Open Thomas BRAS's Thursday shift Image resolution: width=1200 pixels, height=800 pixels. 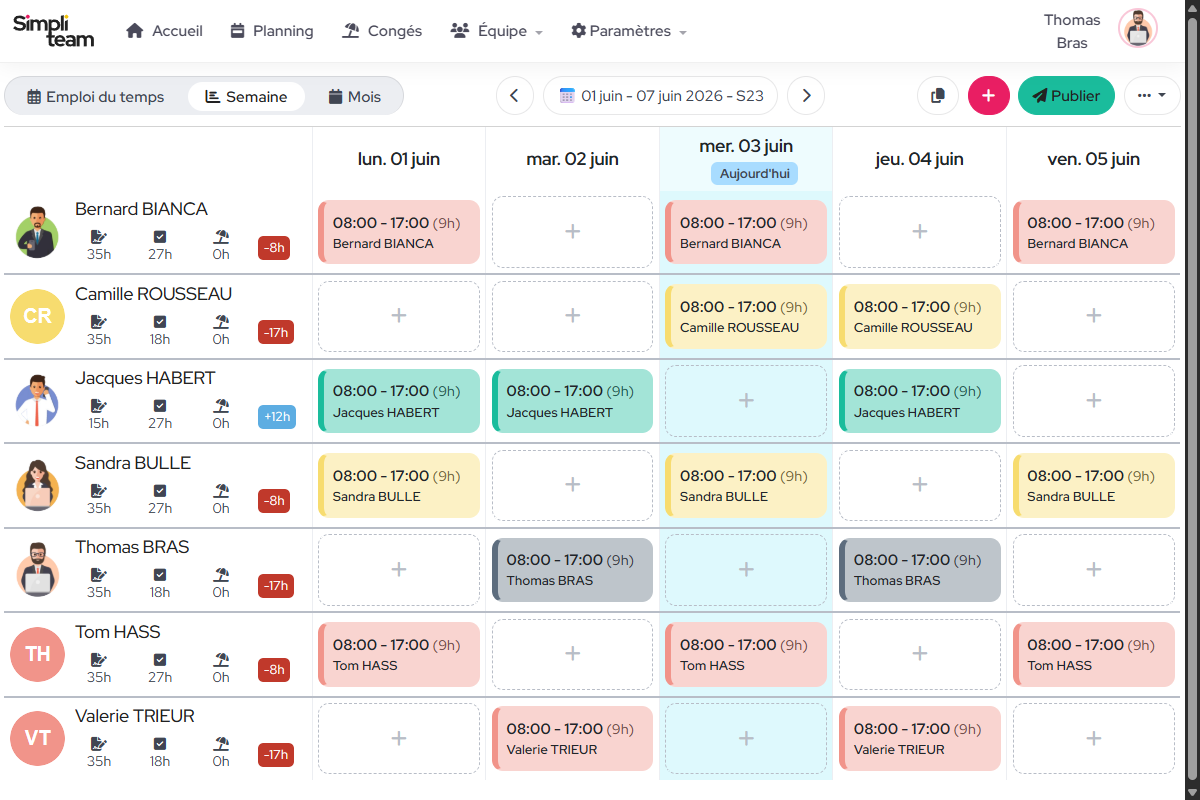pyautogui.click(x=920, y=570)
